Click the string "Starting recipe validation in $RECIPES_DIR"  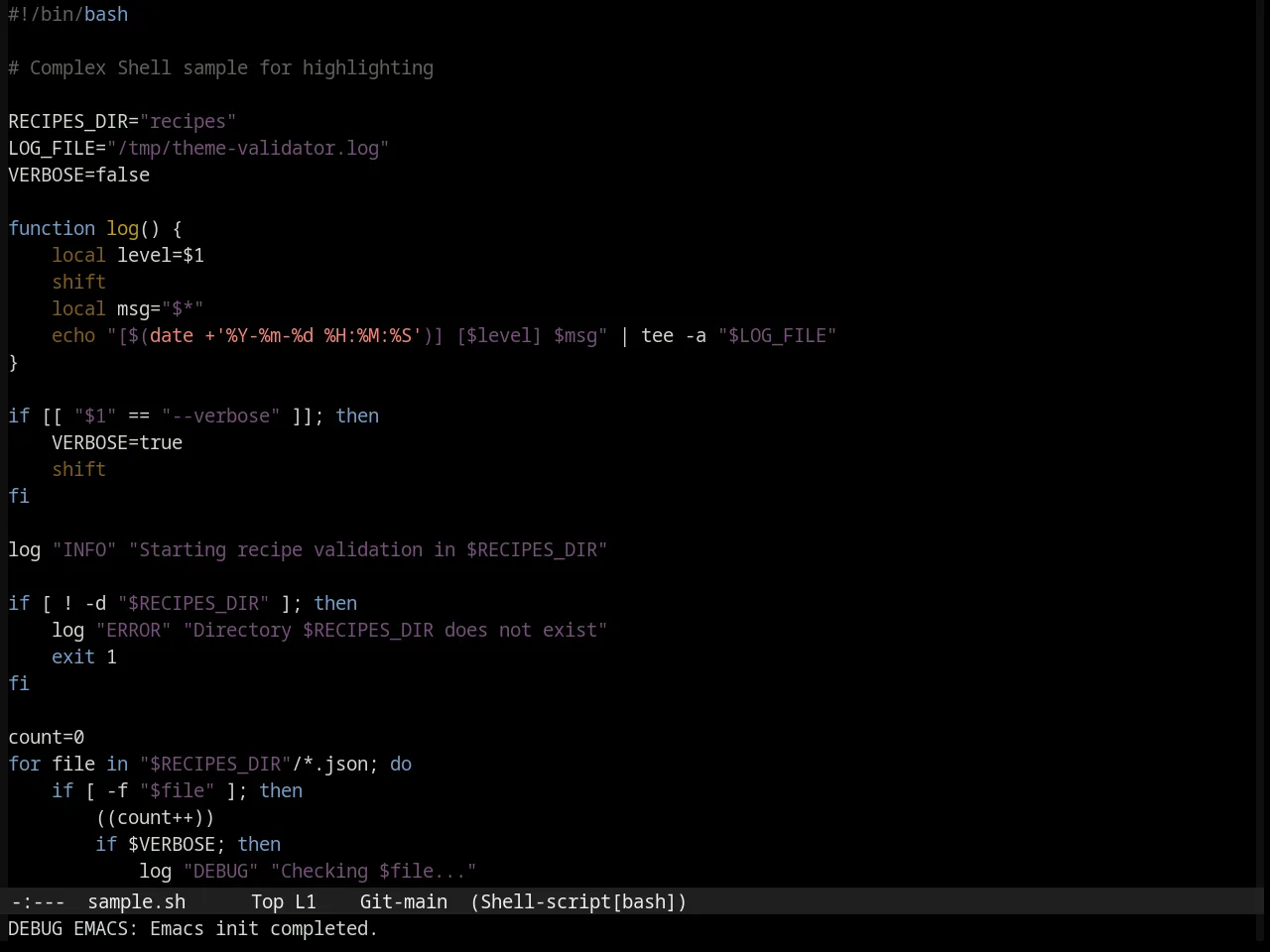(368, 549)
